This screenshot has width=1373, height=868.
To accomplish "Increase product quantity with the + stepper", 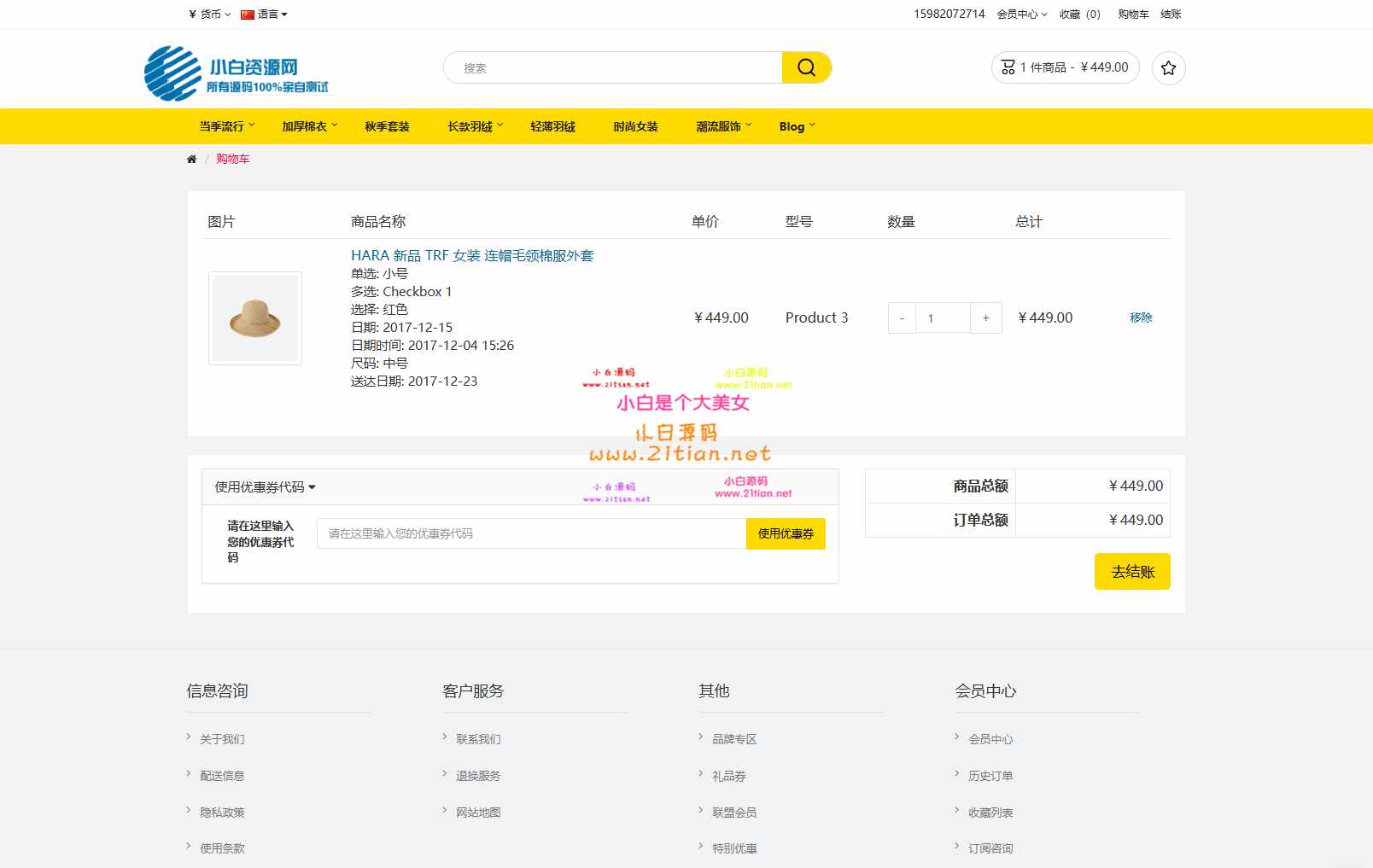I will pos(985,317).
